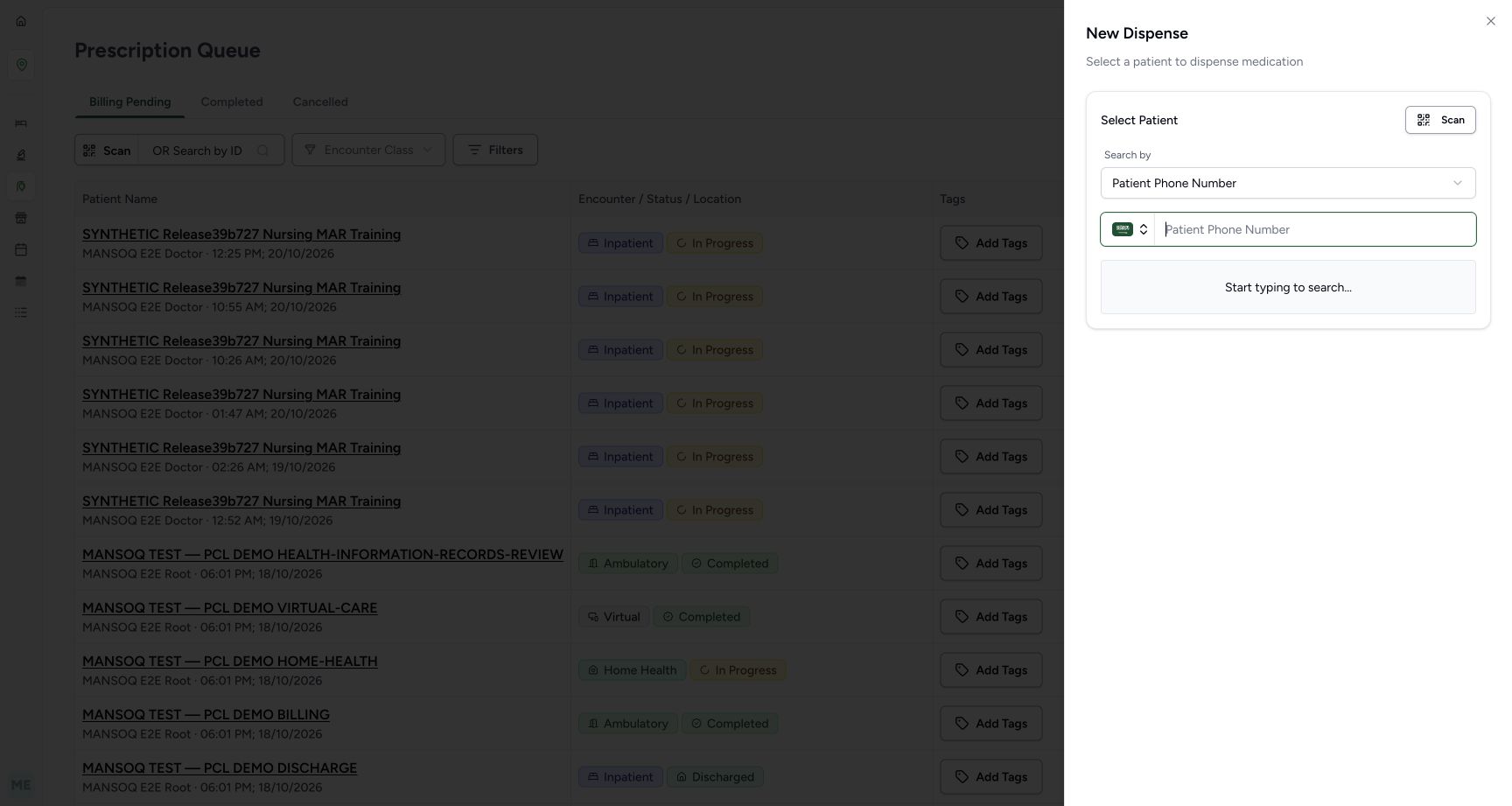The width and height of the screenshot is (1512, 806).
Task: Add Tags for the 12:25 PM row
Action: (991, 243)
